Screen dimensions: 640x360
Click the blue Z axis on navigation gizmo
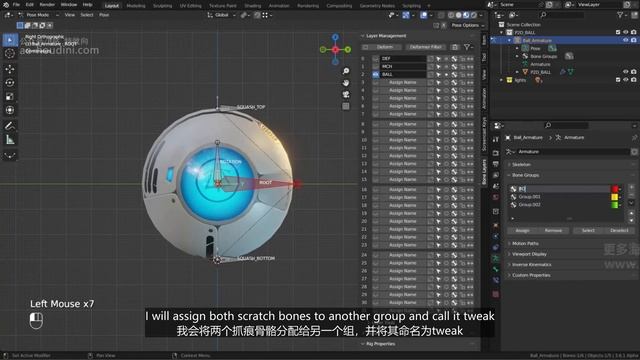[x=335, y=37]
